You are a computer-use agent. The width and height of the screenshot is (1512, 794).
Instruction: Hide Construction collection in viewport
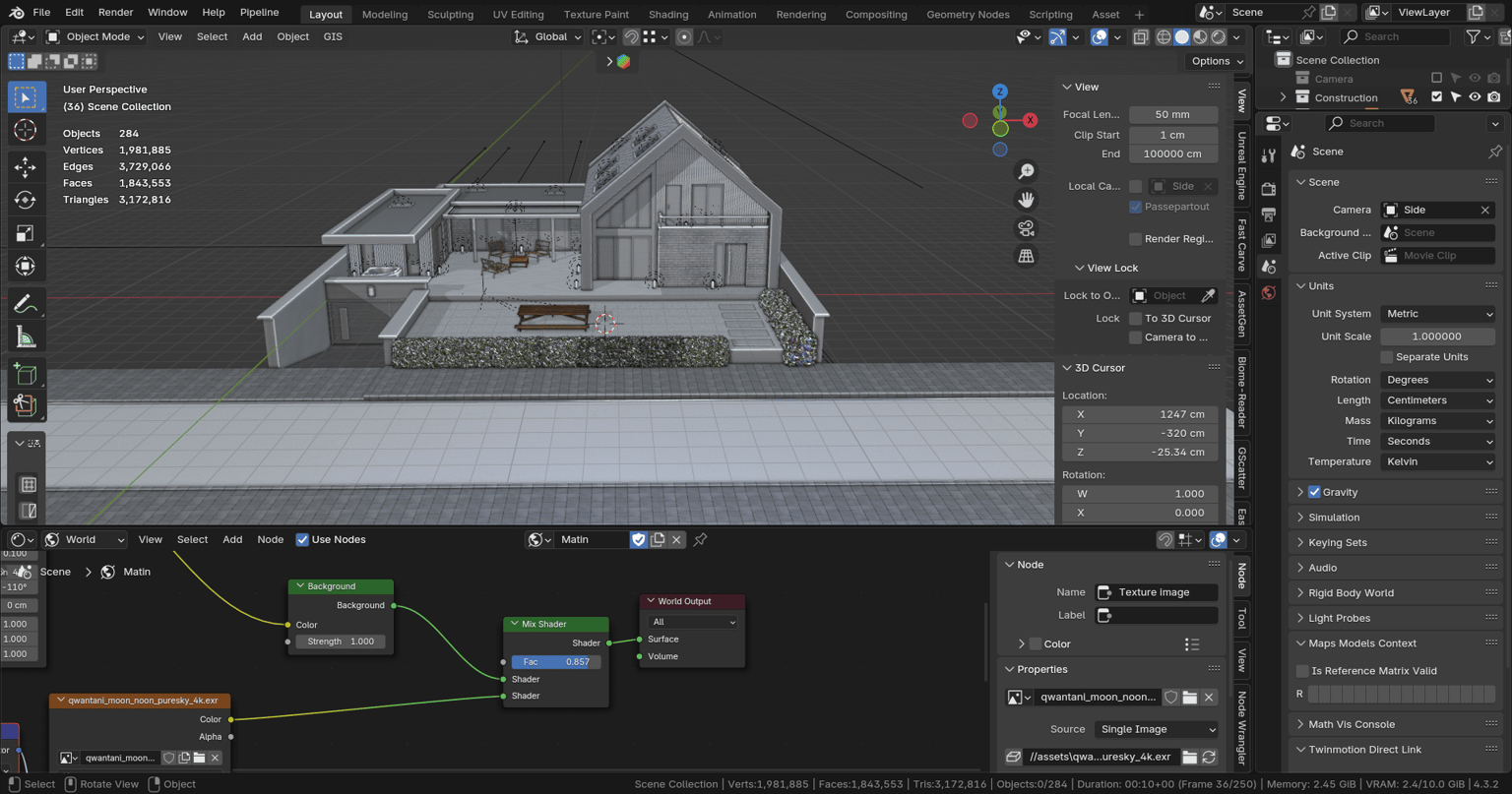point(1475,97)
